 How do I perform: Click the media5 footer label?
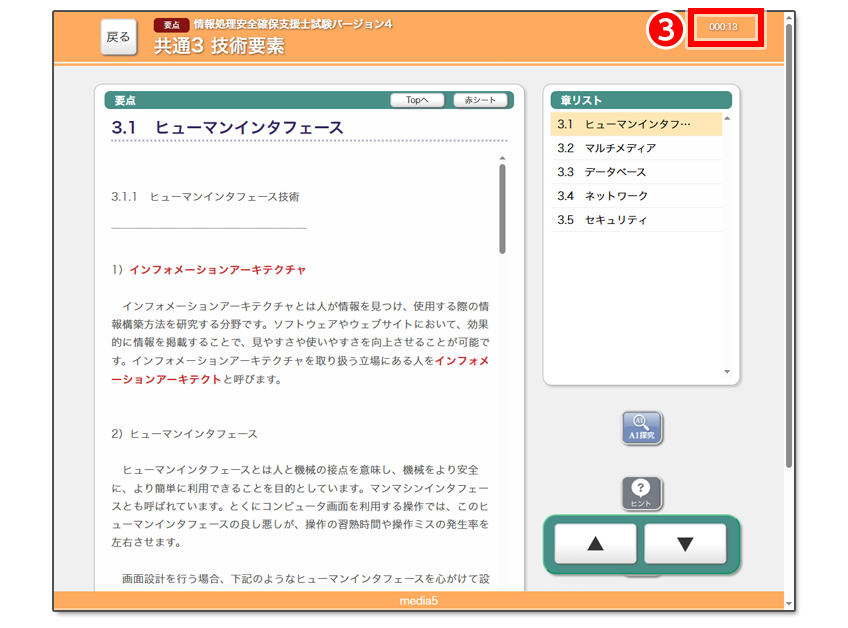pos(419,600)
